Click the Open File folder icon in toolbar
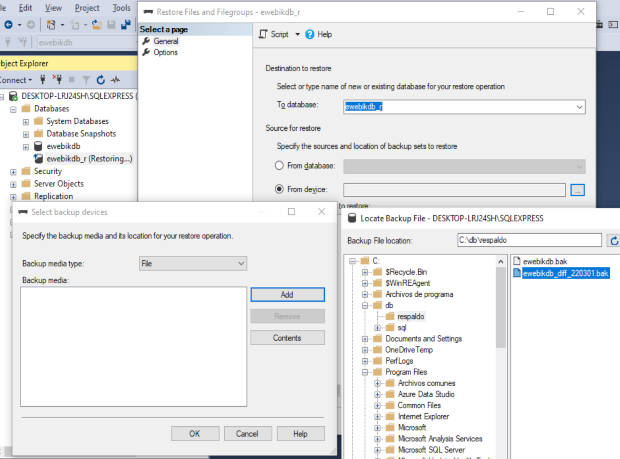620x459 pixels. click(x=96, y=25)
